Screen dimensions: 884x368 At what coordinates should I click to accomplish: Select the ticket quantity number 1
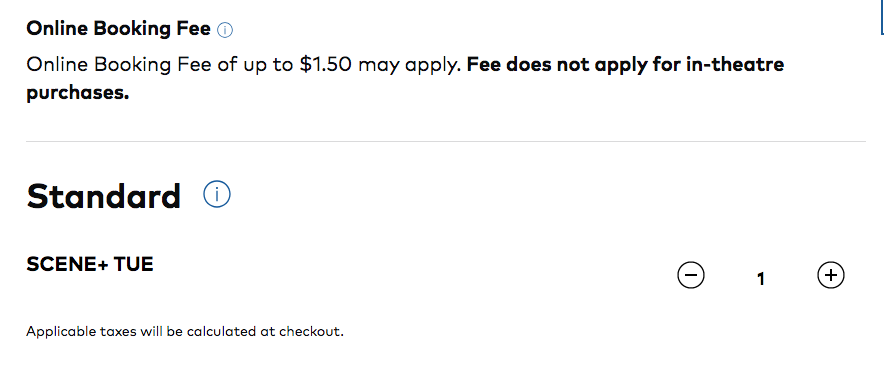(761, 278)
